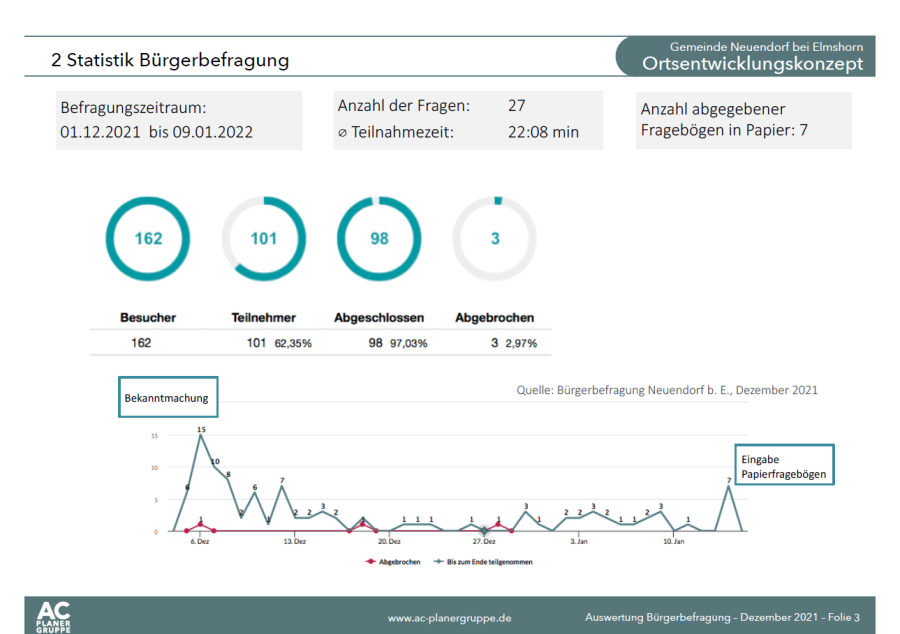This screenshot has width=900, height=634.
Task: Click the Teilnahmezeit value 22:08 min
Action: [544, 132]
